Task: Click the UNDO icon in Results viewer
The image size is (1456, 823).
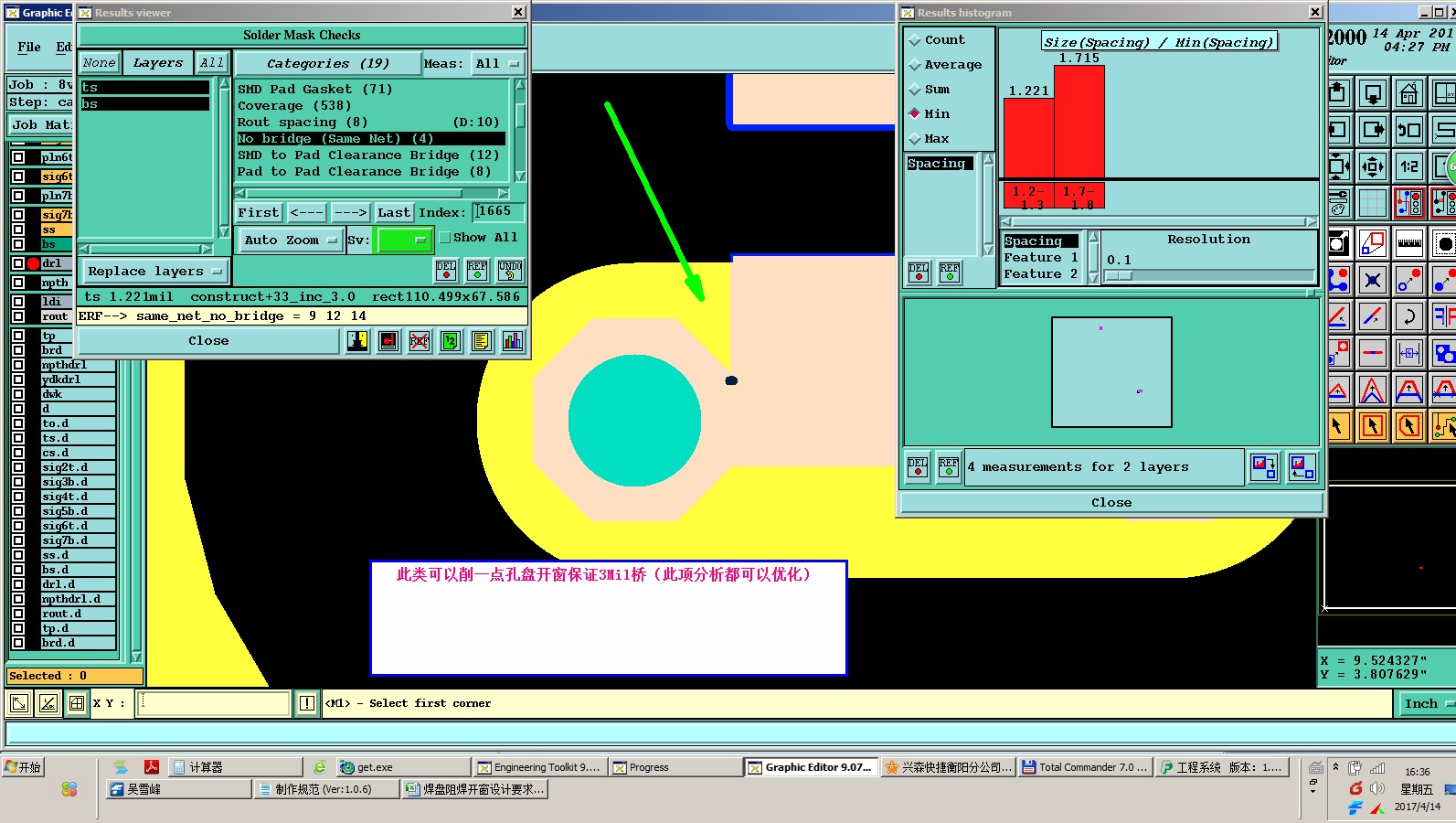Action: [x=510, y=270]
